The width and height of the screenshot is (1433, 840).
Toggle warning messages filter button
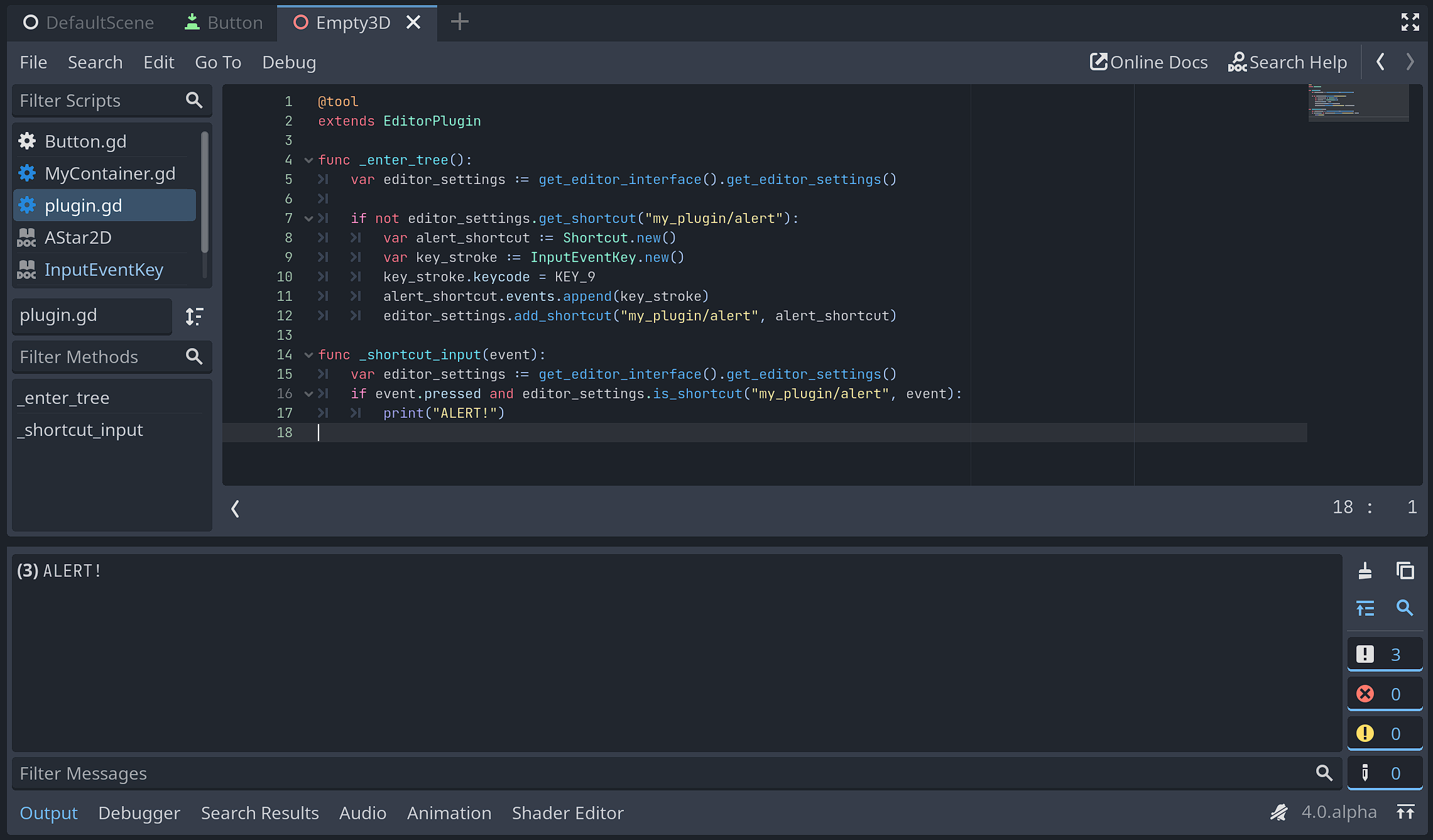[1384, 734]
